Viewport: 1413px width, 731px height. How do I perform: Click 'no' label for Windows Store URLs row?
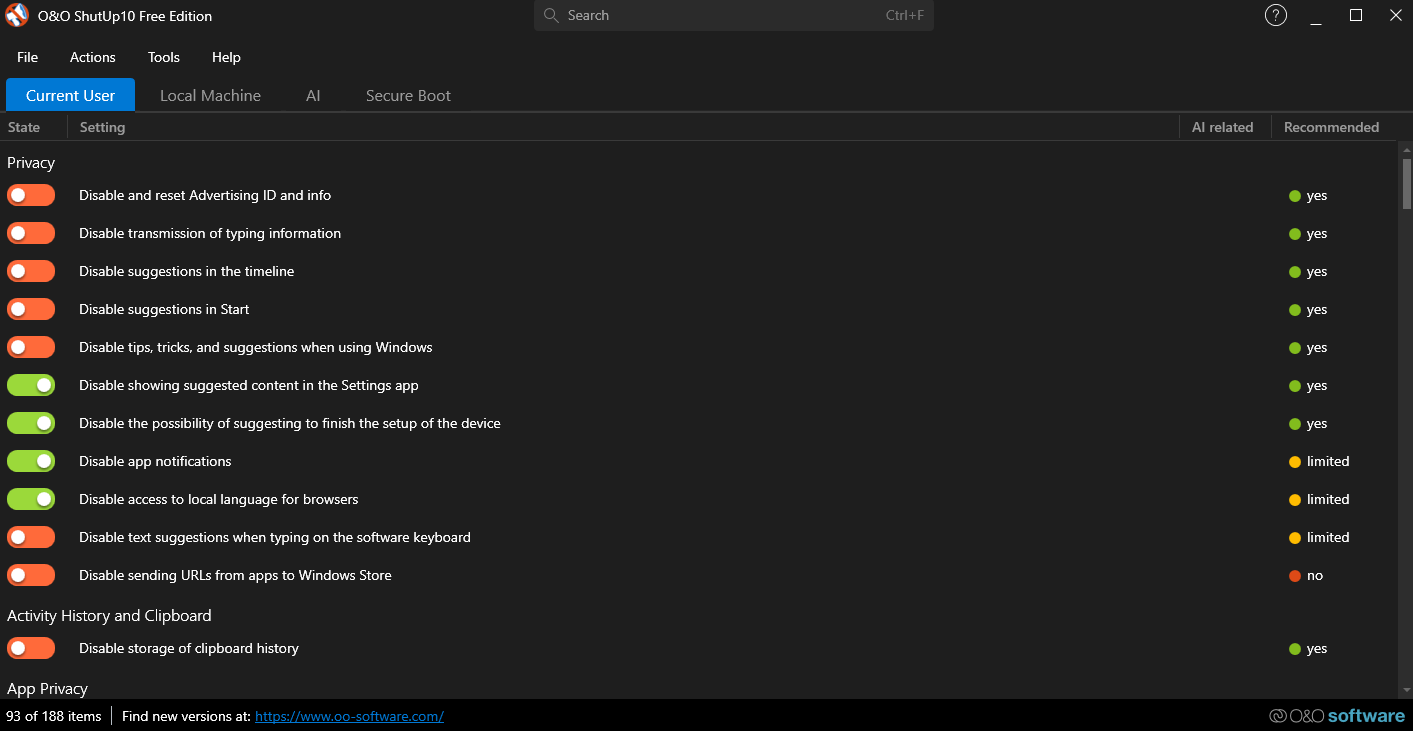[x=1315, y=575]
